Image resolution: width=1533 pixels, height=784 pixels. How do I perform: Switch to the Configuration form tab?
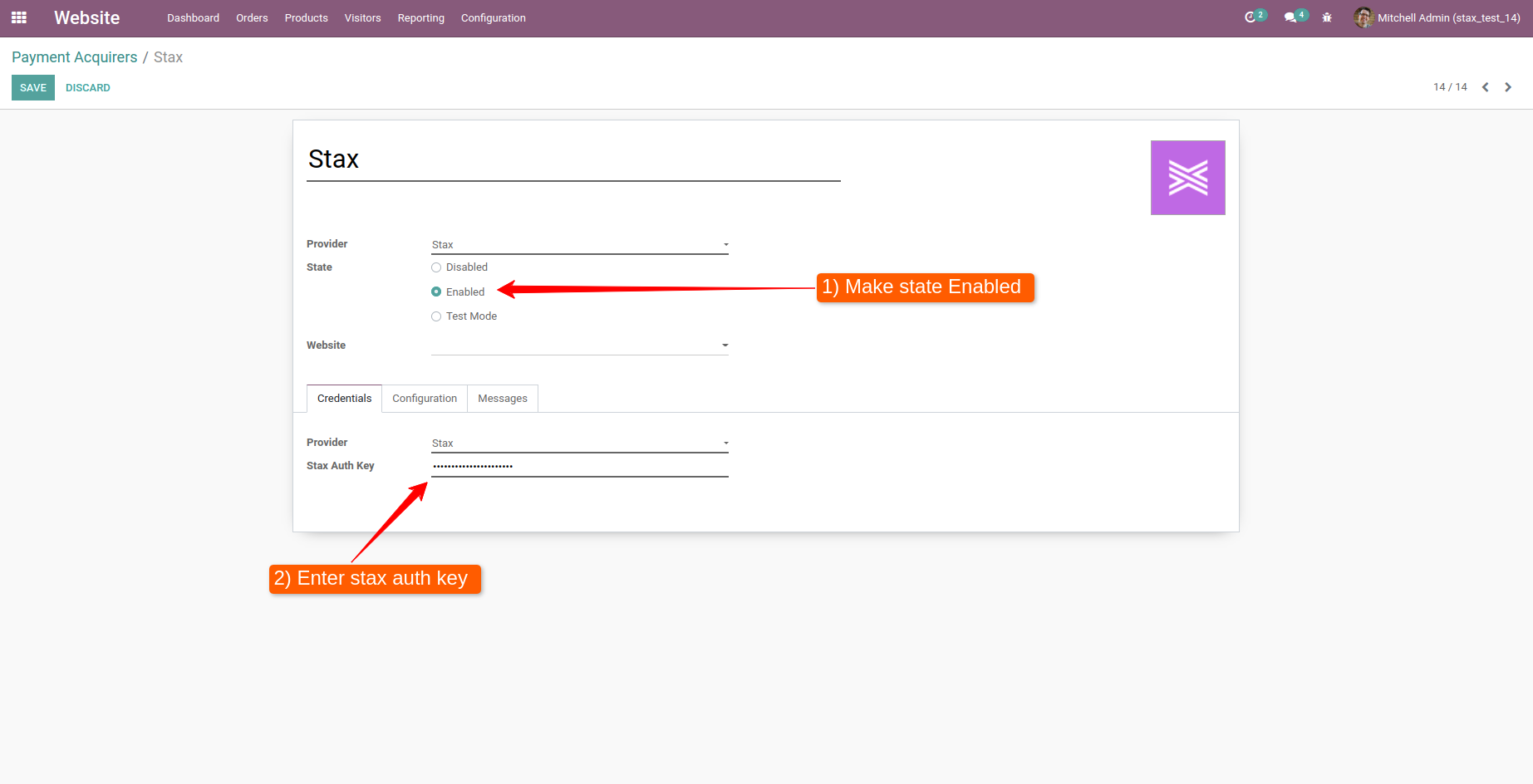pyautogui.click(x=425, y=399)
